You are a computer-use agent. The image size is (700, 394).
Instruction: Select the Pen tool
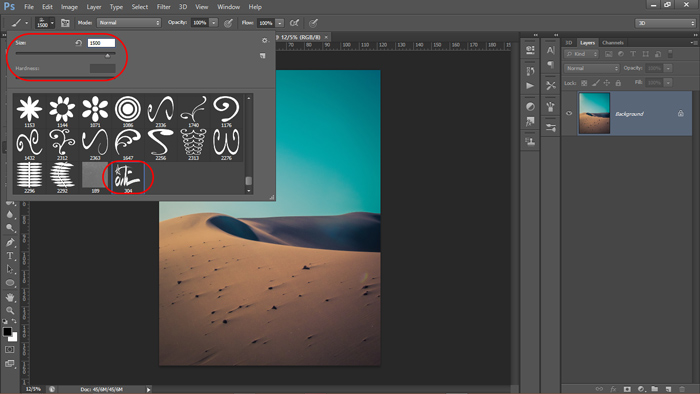(10, 242)
